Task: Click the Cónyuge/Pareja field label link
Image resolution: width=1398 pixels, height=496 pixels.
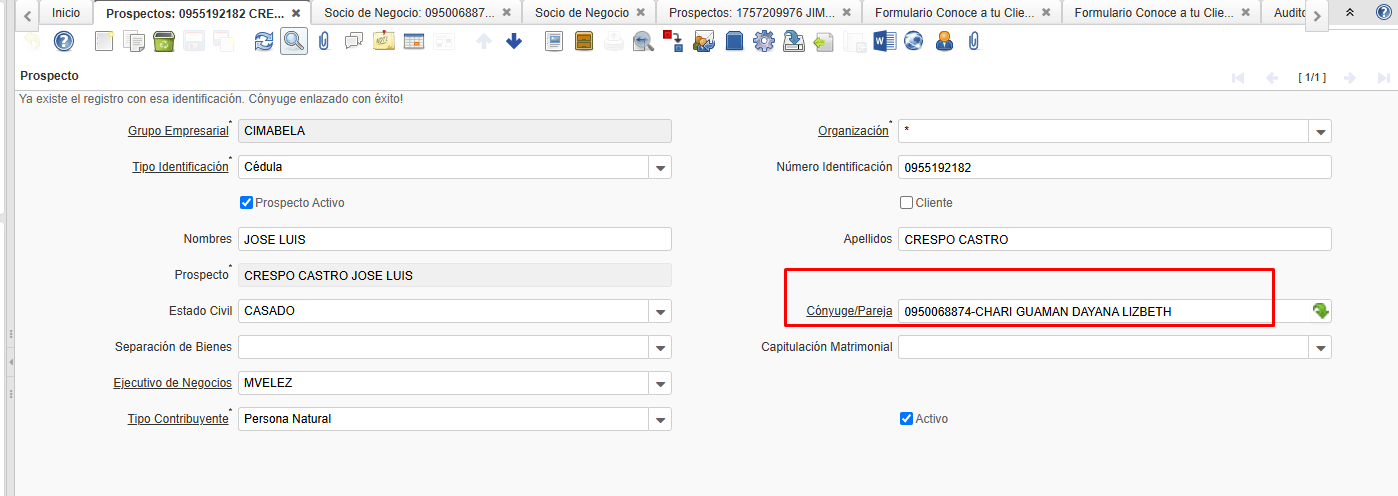Action: tap(849, 311)
